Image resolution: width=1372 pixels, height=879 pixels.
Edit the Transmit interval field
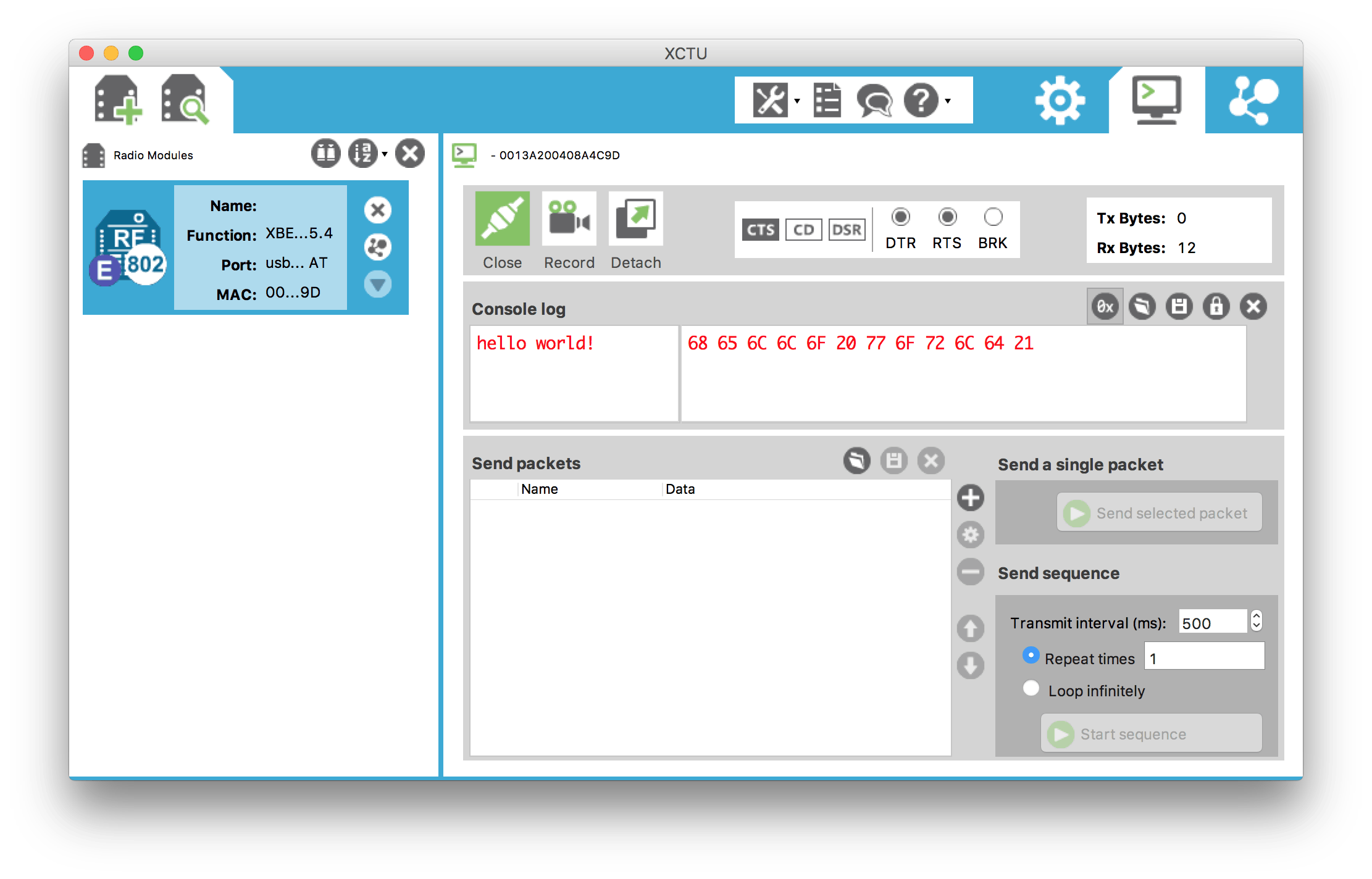click(1213, 623)
